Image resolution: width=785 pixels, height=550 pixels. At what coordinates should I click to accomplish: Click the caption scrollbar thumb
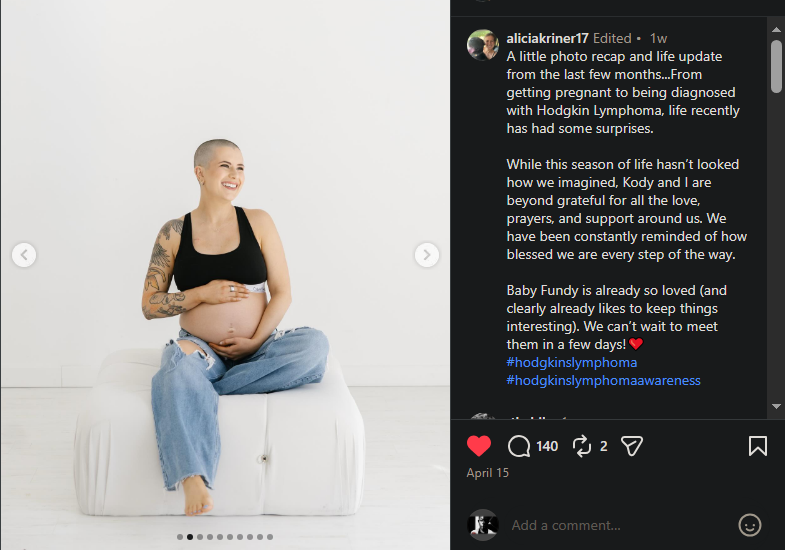click(776, 67)
